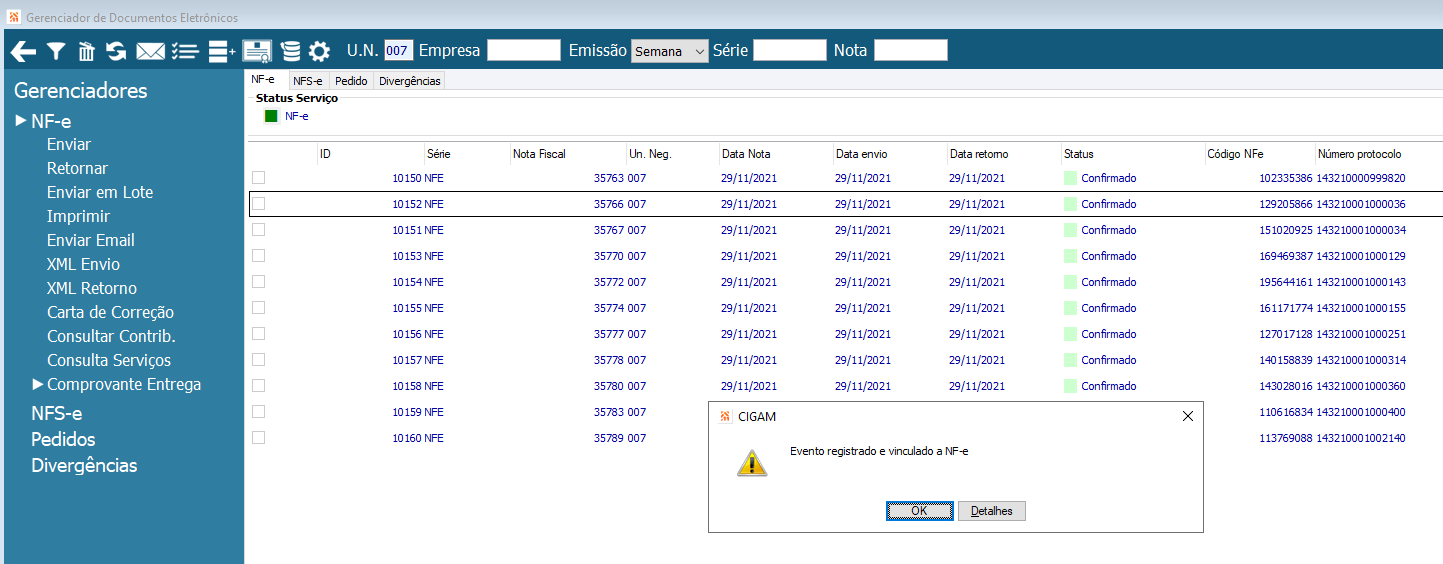Switch to the Divergências tab
This screenshot has width=1443, height=564.
point(409,81)
